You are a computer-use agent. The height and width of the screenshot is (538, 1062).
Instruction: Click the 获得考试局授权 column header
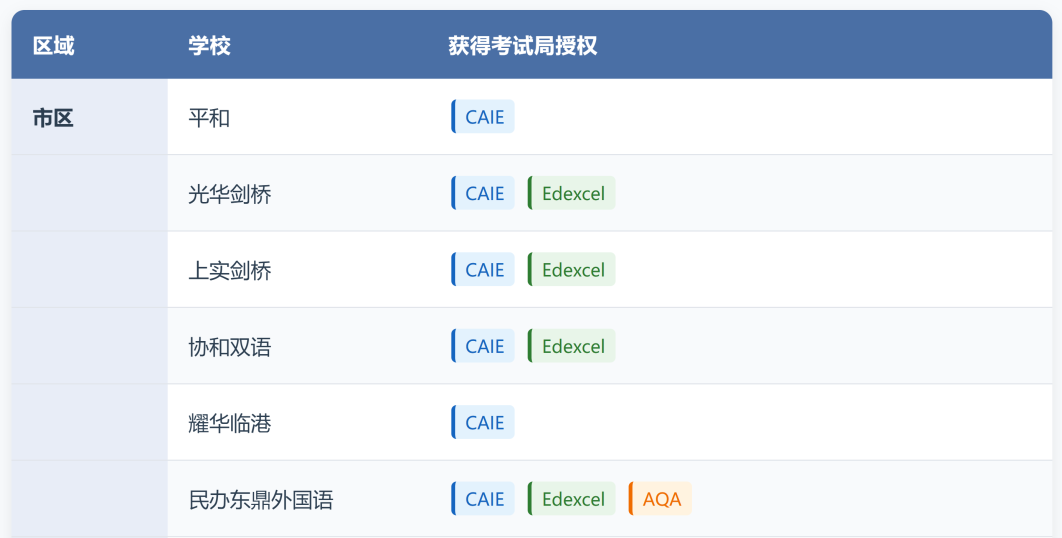522,45
